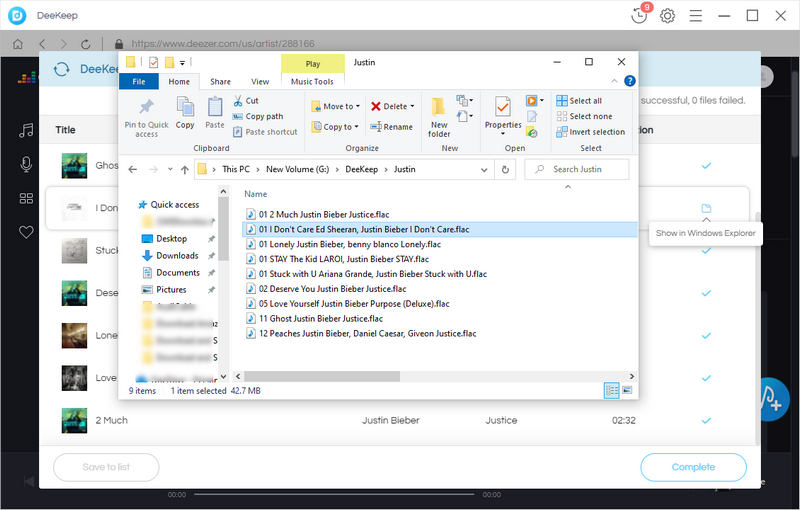Open recent locations dropdown arrow

(x=170, y=169)
